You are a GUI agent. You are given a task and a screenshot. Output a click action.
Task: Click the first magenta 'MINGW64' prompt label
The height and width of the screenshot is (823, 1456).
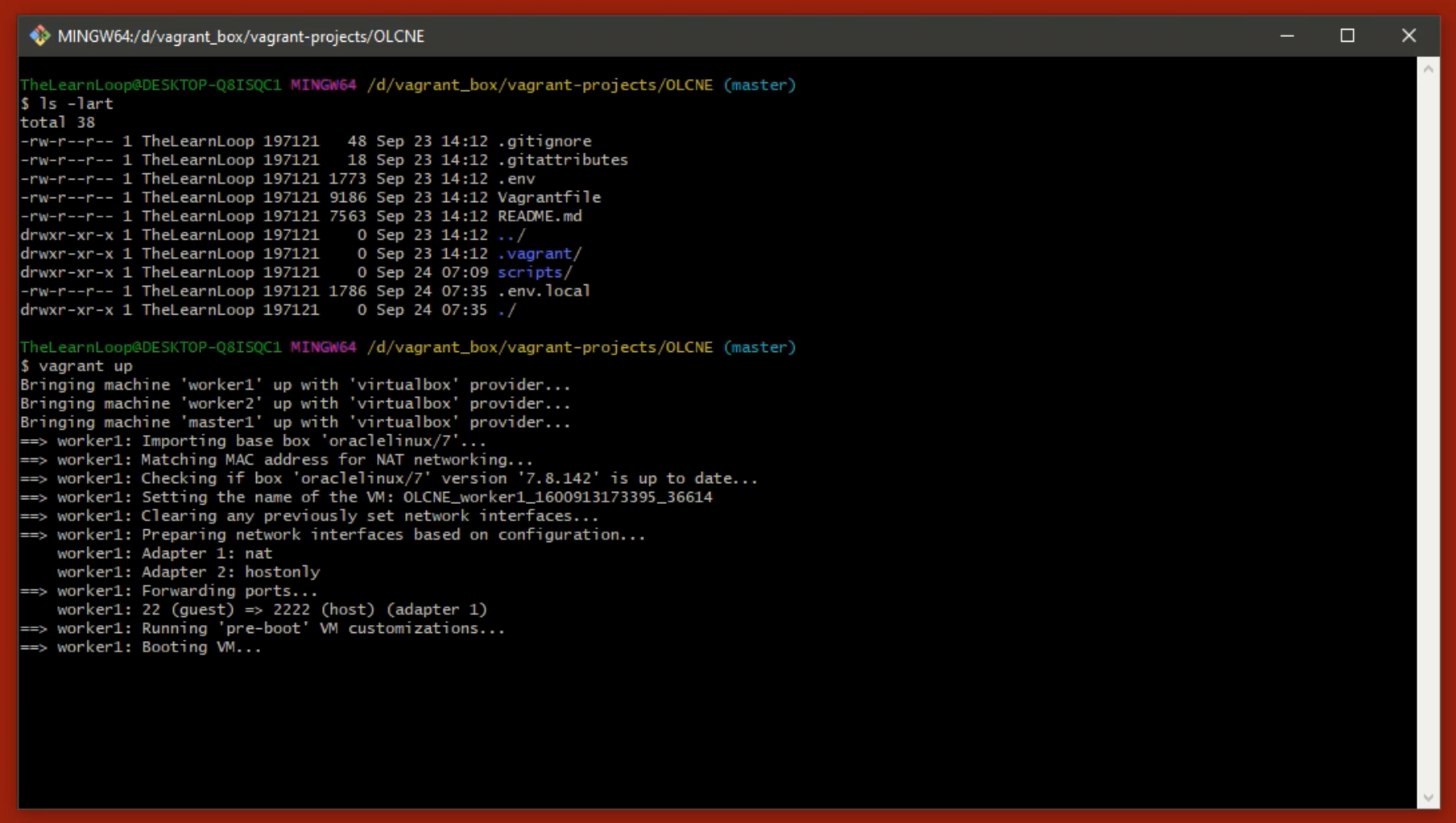(324, 85)
